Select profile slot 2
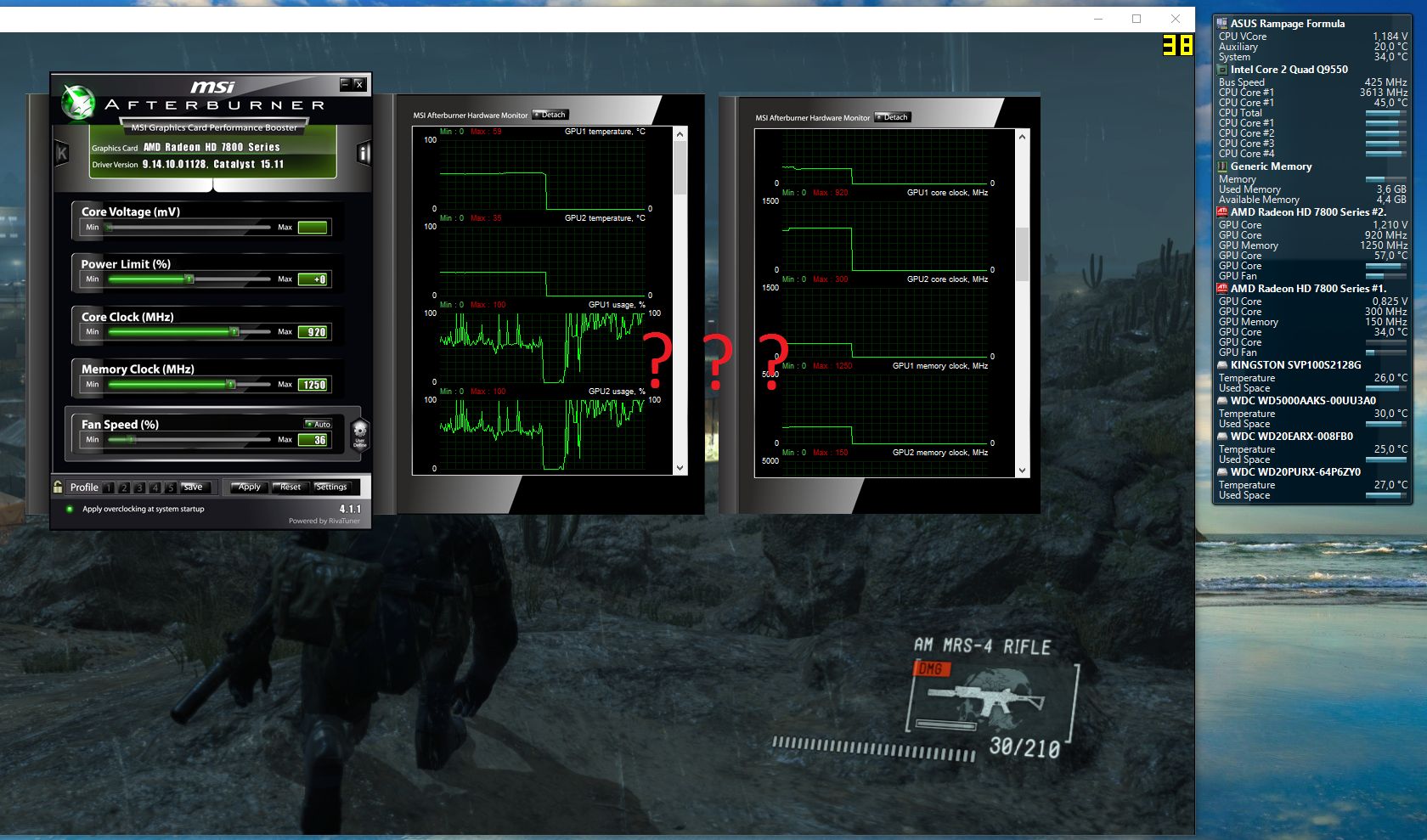This screenshot has height=840, width=1427. coord(124,488)
